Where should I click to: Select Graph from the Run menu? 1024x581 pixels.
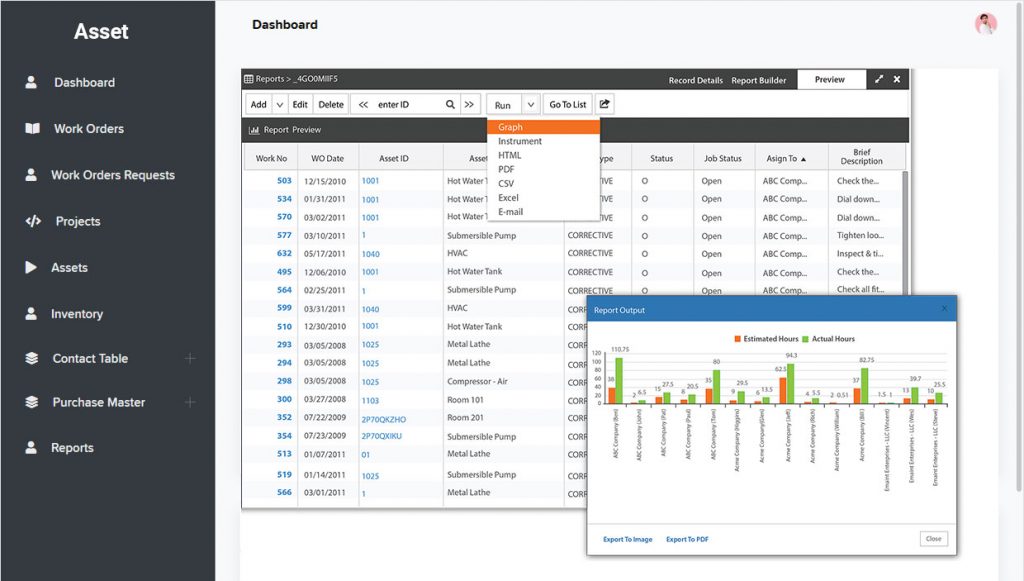(510, 127)
